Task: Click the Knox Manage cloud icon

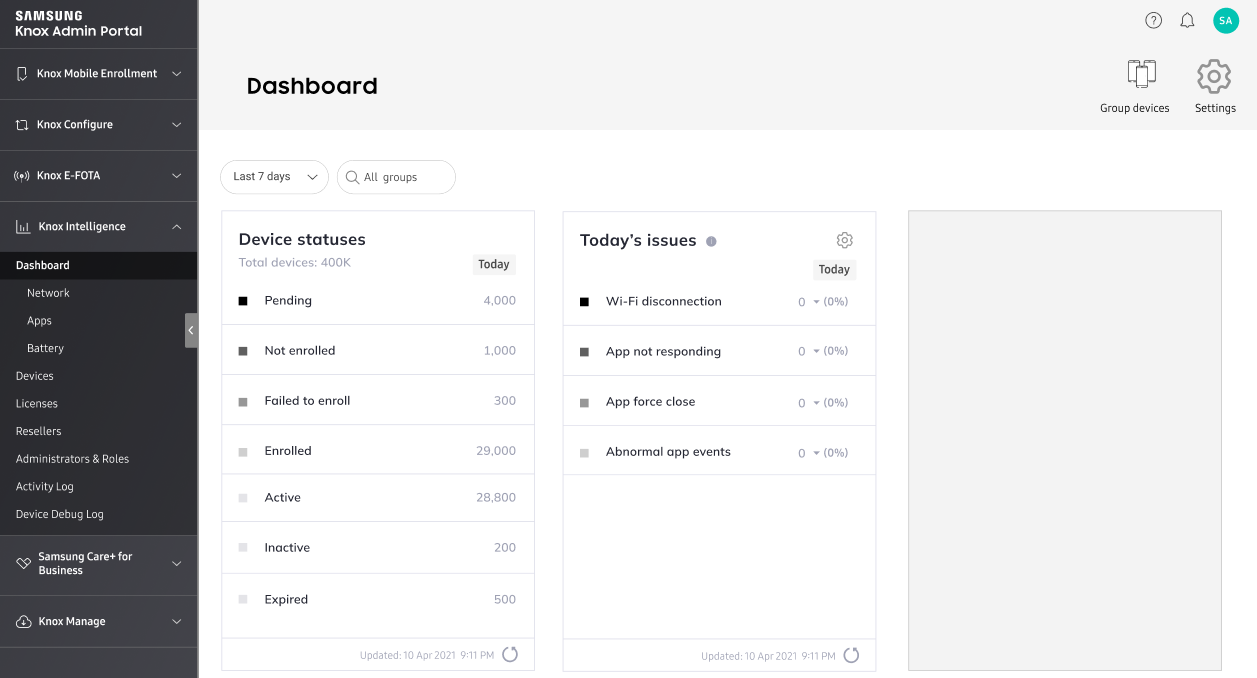Action: coord(24,622)
